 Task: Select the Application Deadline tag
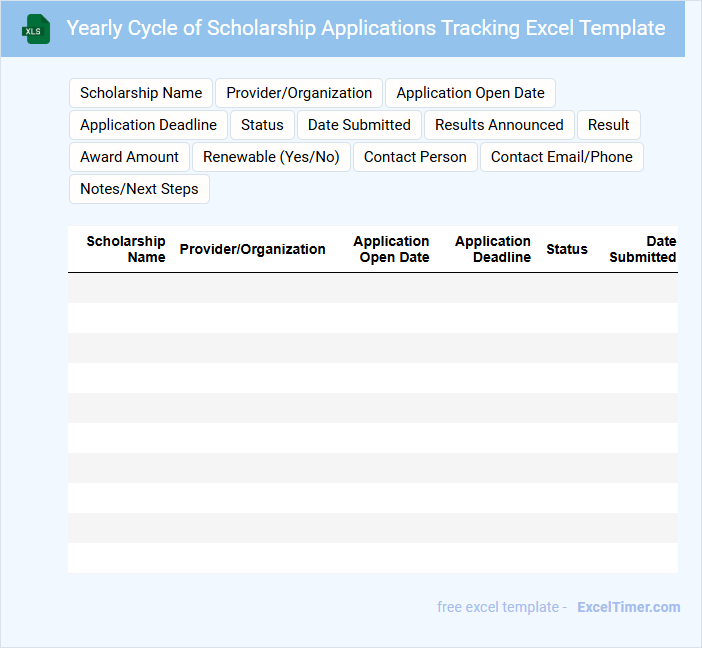[x=148, y=125]
